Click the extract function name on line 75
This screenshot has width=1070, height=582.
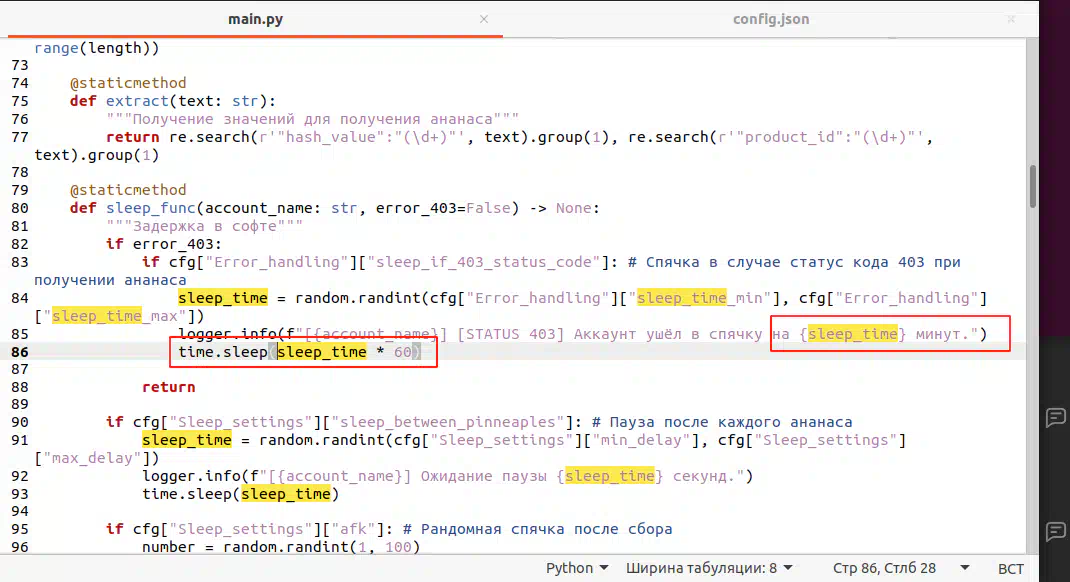click(x=137, y=101)
